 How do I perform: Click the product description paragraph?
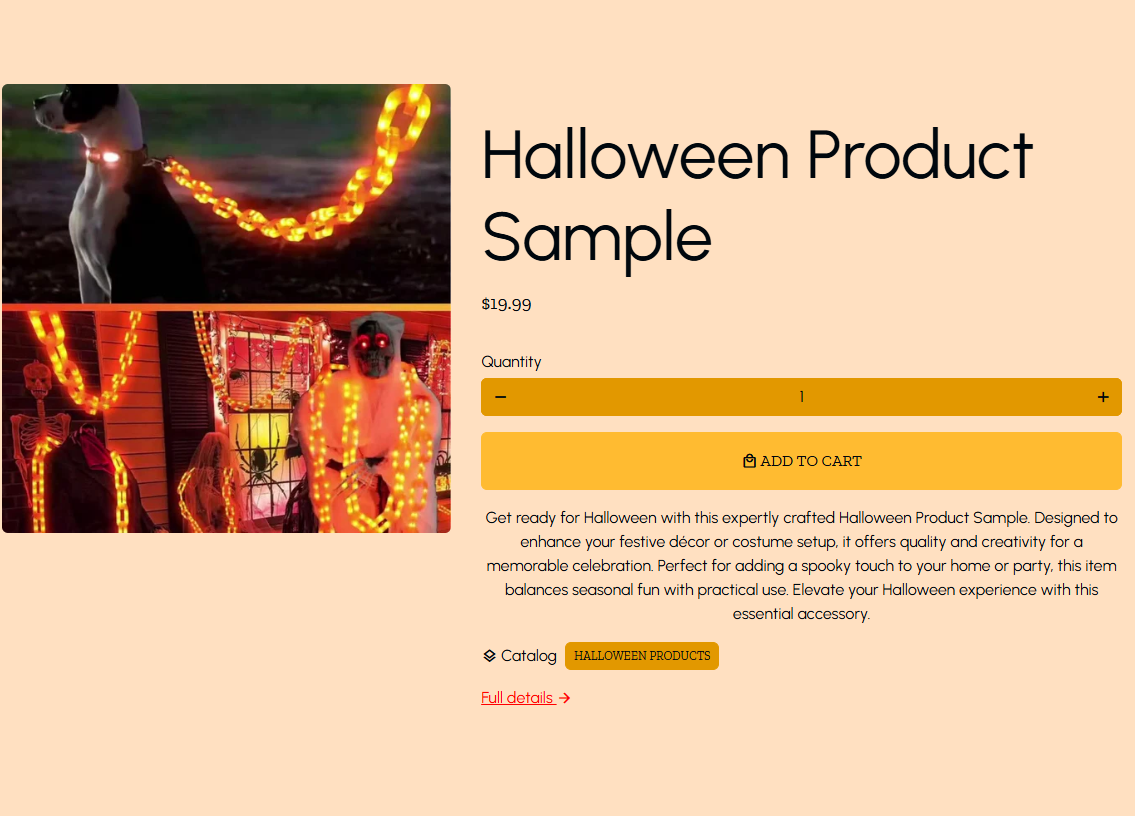tap(801, 566)
